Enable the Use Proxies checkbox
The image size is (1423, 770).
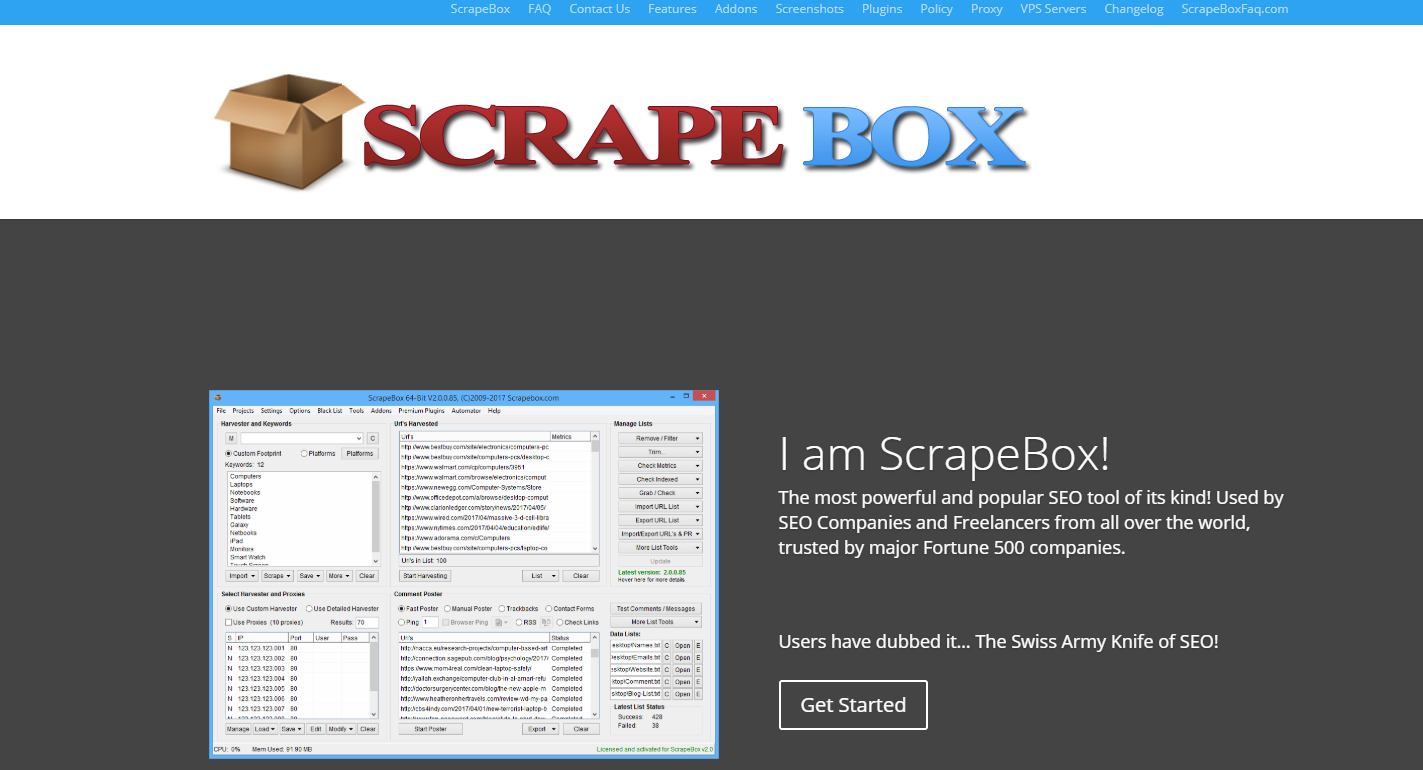pos(228,622)
